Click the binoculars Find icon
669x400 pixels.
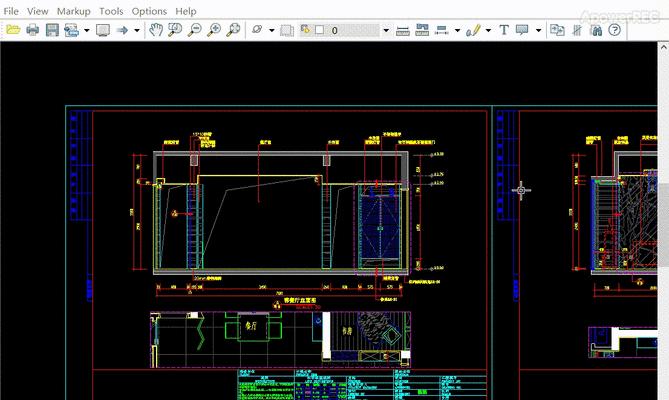click(596, 30)
